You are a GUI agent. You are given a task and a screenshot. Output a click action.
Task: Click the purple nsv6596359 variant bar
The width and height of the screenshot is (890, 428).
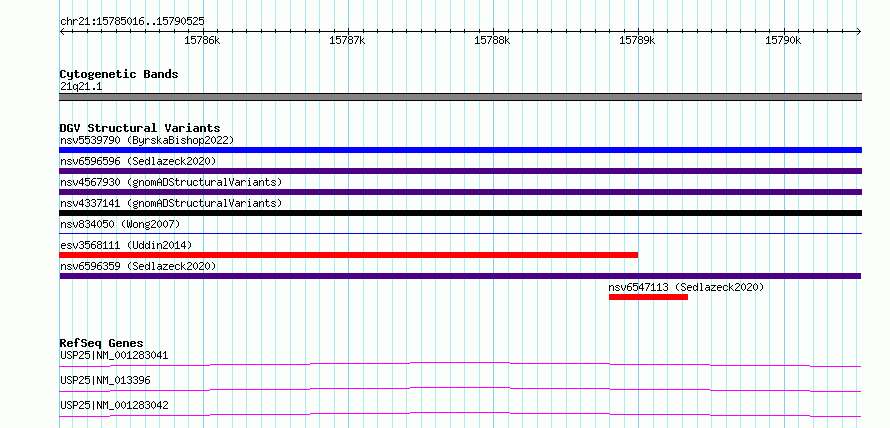tap(460, 276)
